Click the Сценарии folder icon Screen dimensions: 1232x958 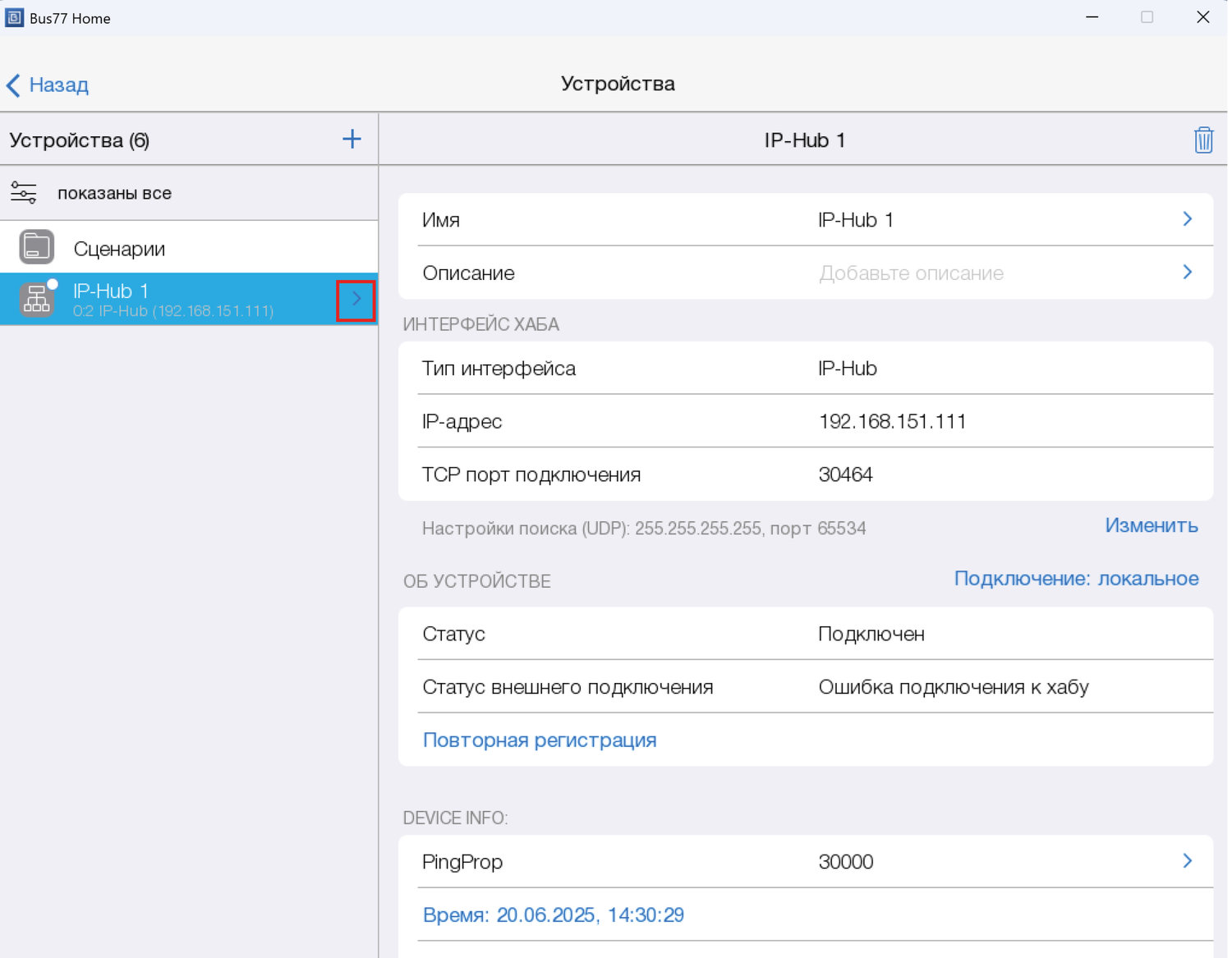[x=37, y=247]
